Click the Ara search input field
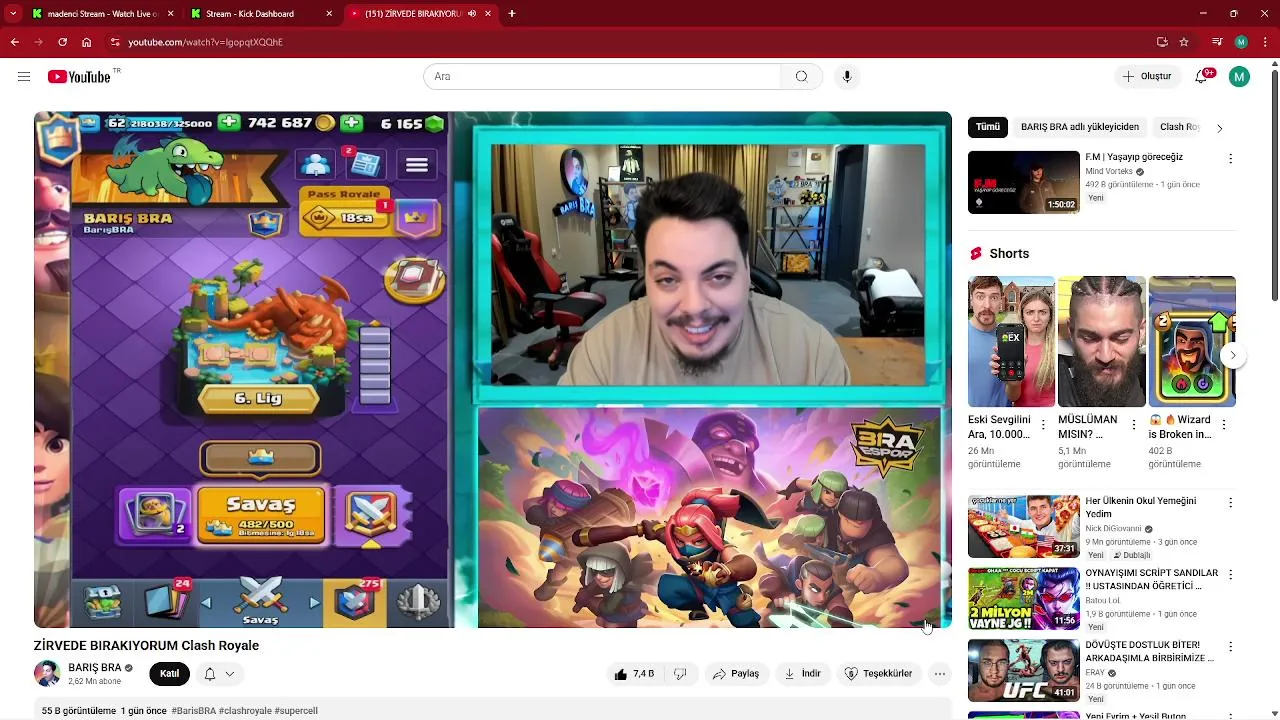 [602, 77]
